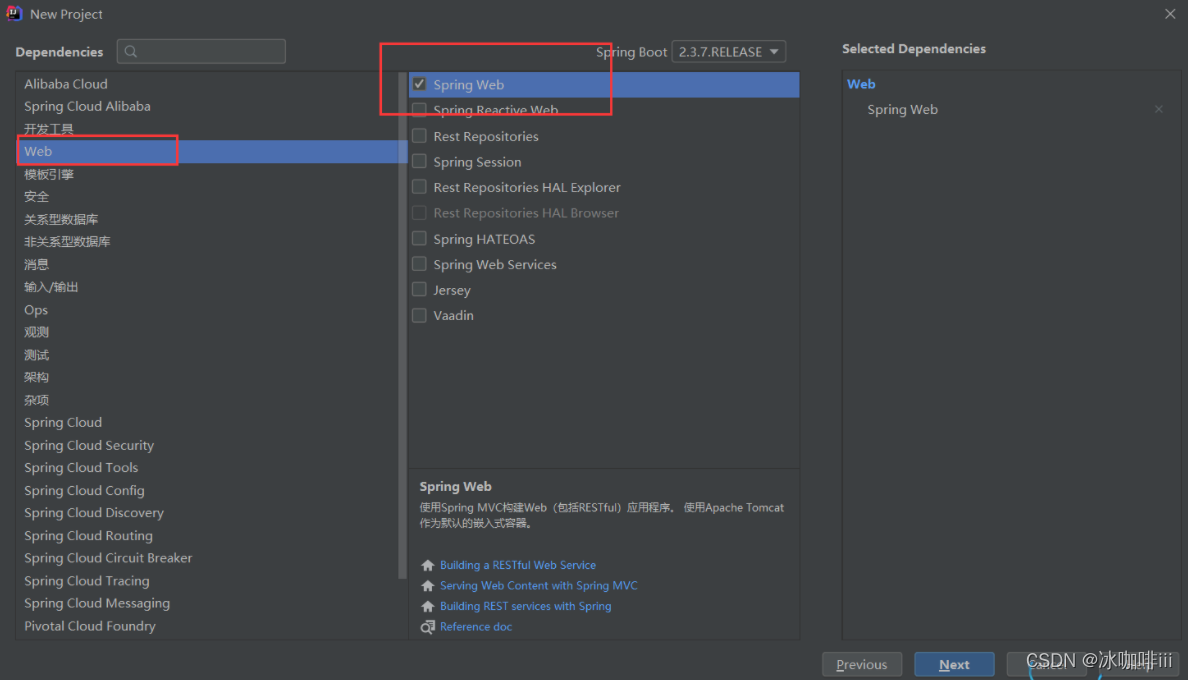
Task: Click home icon beside Building a RESTful Web Service
Action: (427, 565)
